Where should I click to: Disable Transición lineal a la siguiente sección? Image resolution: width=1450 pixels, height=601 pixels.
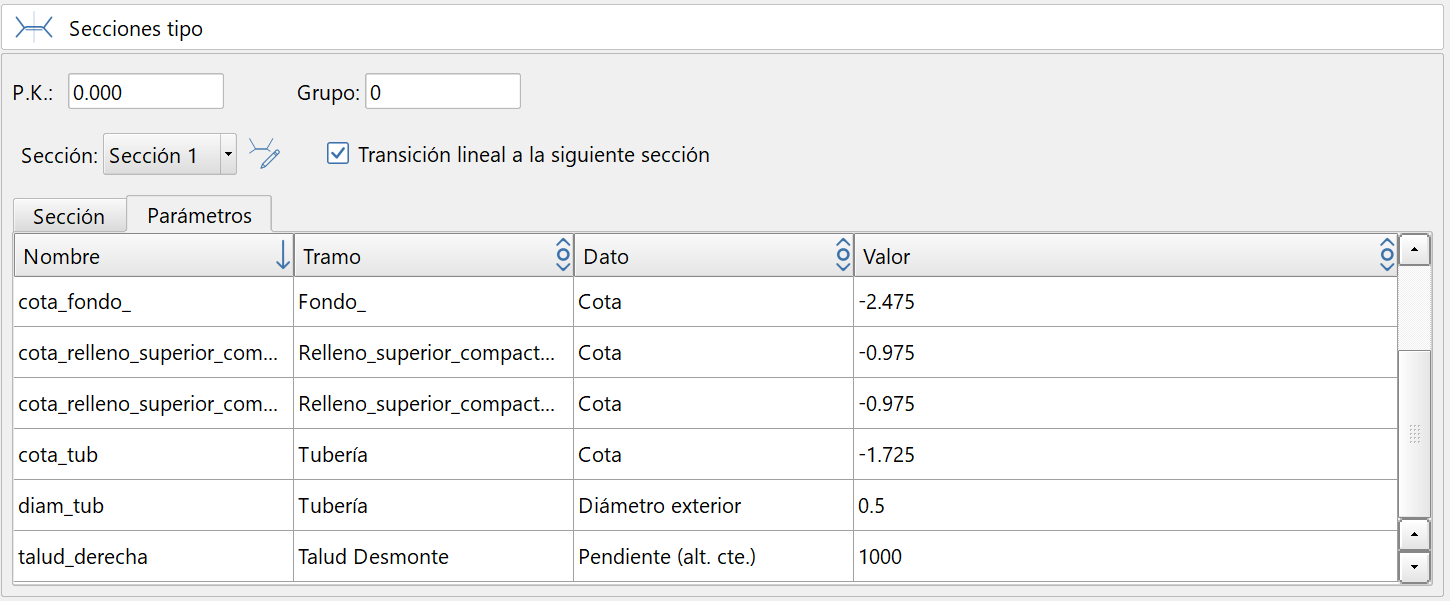[x=338, y=153]
